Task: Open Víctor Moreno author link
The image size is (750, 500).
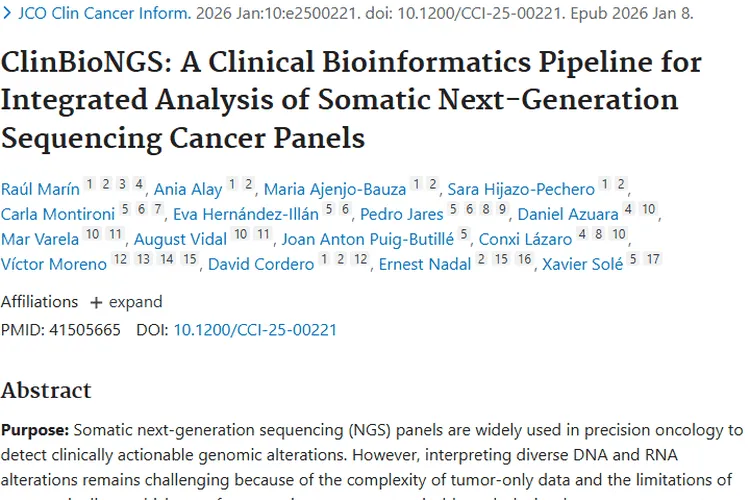Action: pos(53,264)
